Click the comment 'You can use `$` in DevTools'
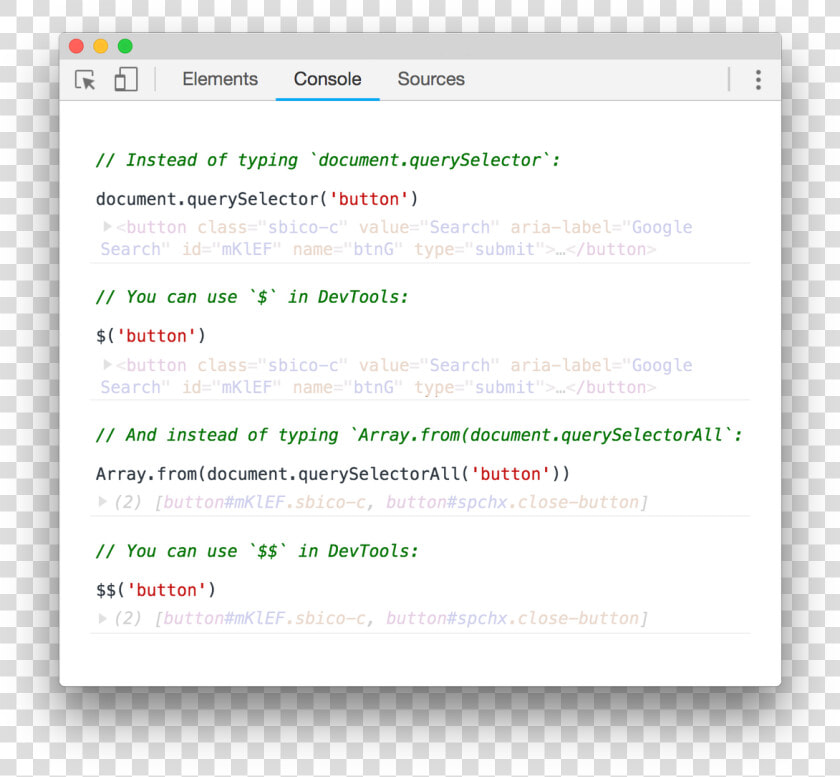 click(252, 297)
